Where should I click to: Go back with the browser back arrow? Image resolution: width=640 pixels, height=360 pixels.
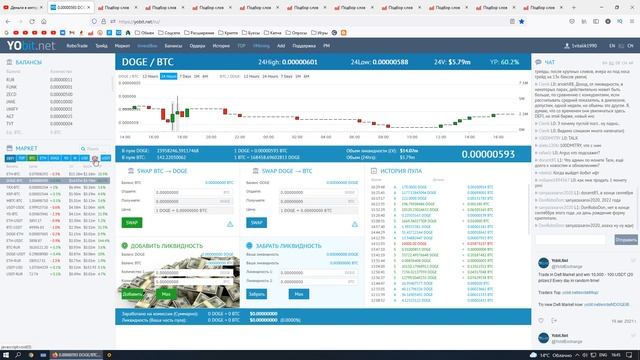[9, 21]
